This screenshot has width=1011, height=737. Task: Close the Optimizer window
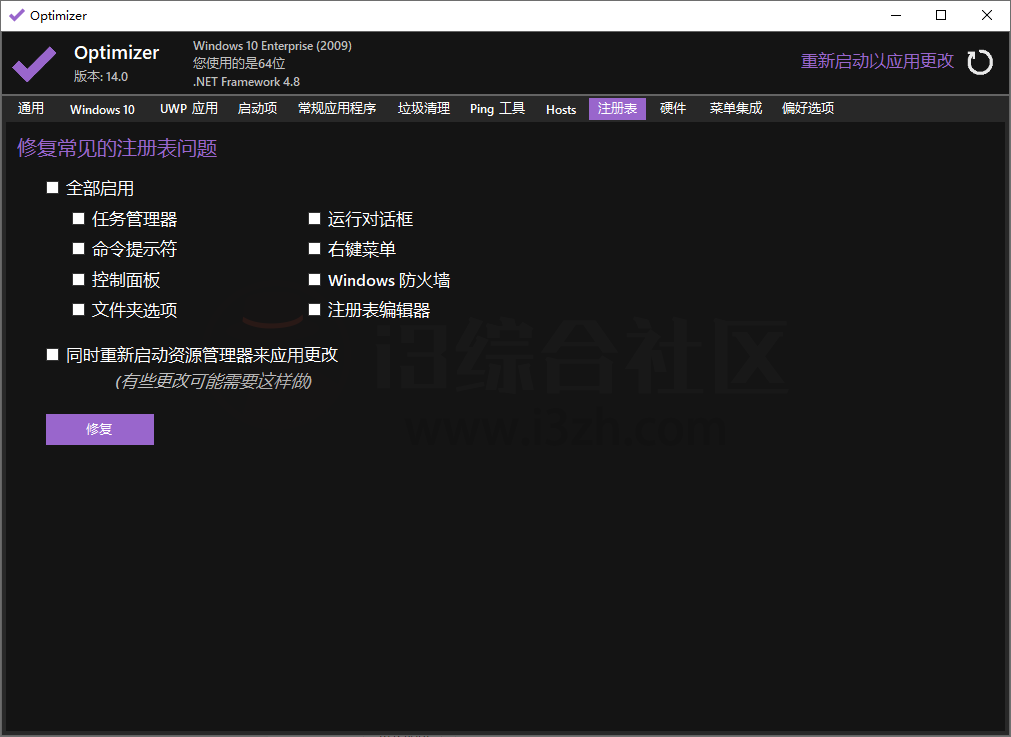click(x=986, y=15)
